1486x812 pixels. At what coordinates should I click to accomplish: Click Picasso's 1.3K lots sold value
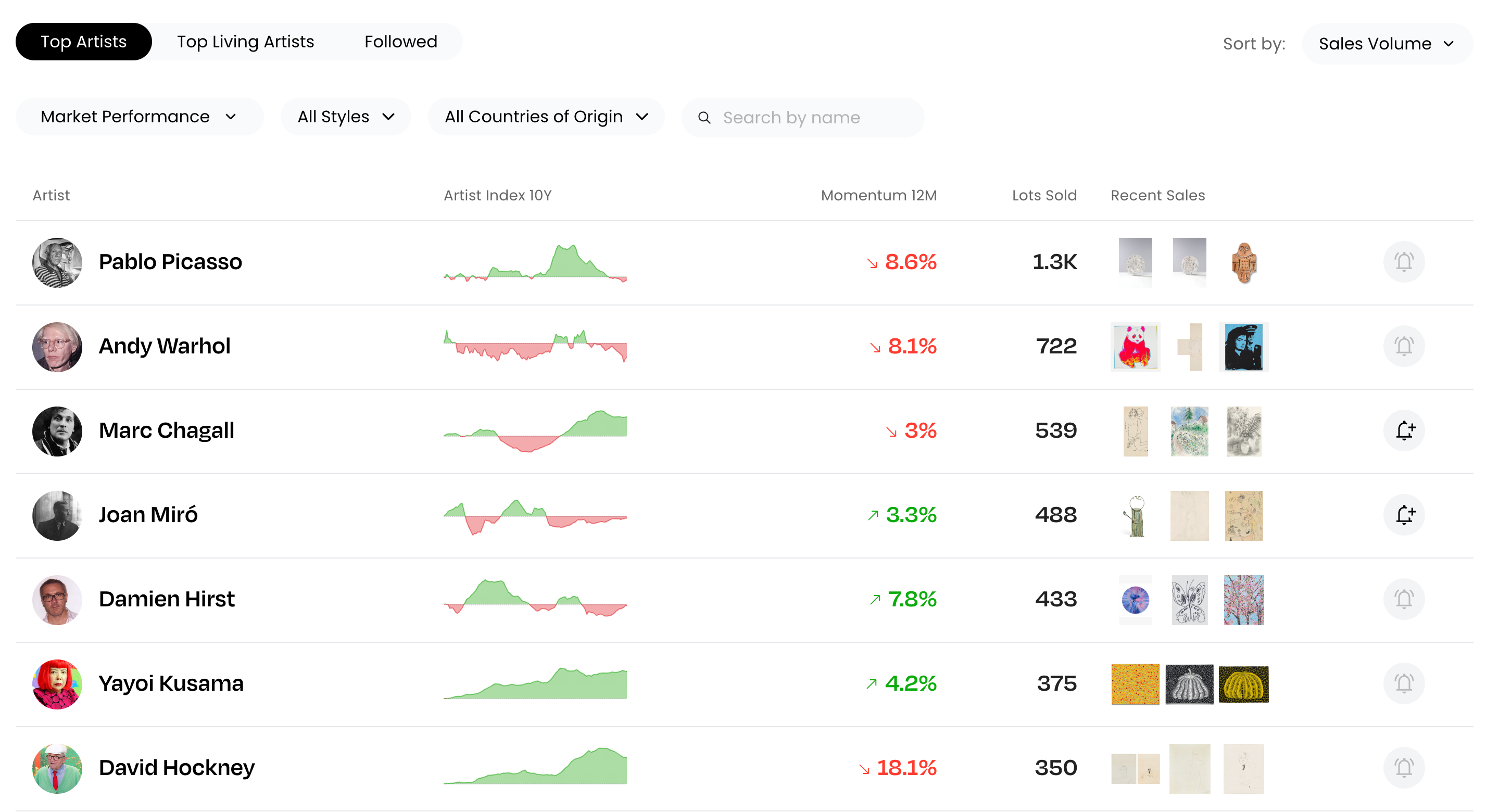click(1054, 262)
